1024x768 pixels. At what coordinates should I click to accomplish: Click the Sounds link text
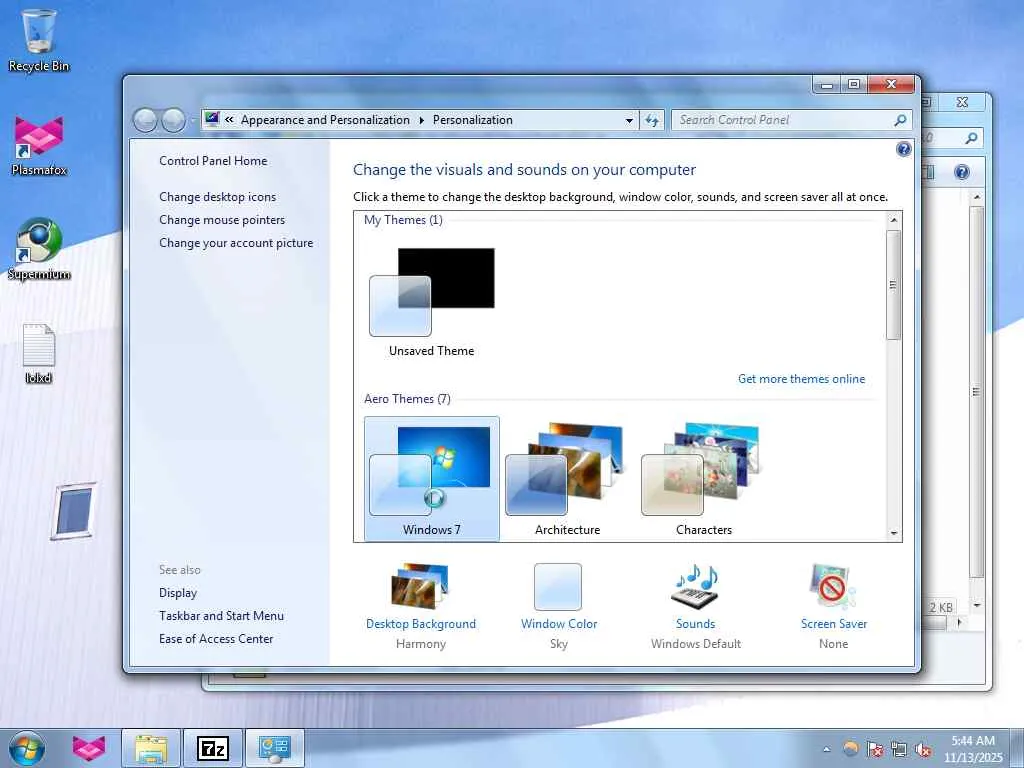point(696,624)
